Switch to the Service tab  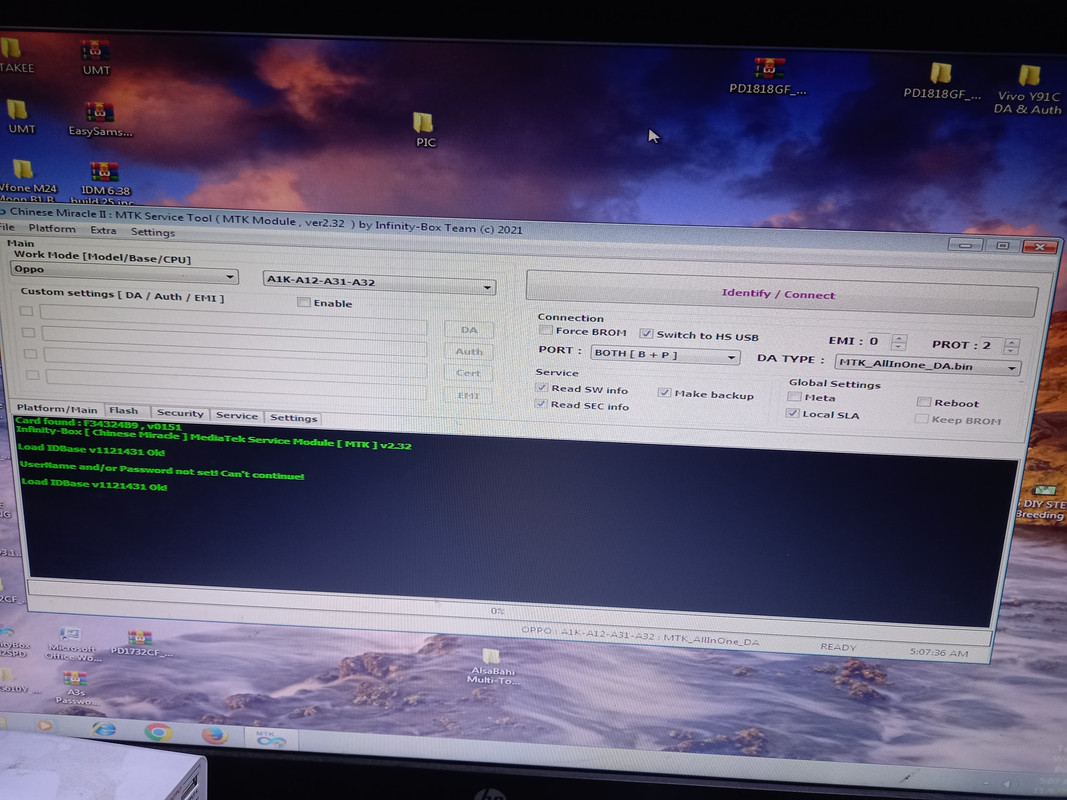[x=236, y=415]
